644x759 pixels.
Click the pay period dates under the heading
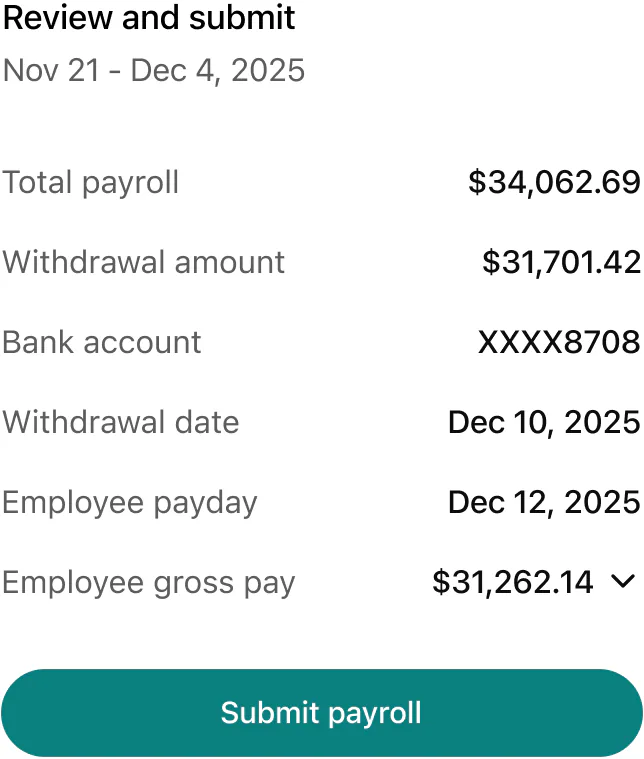pos(154,71)
